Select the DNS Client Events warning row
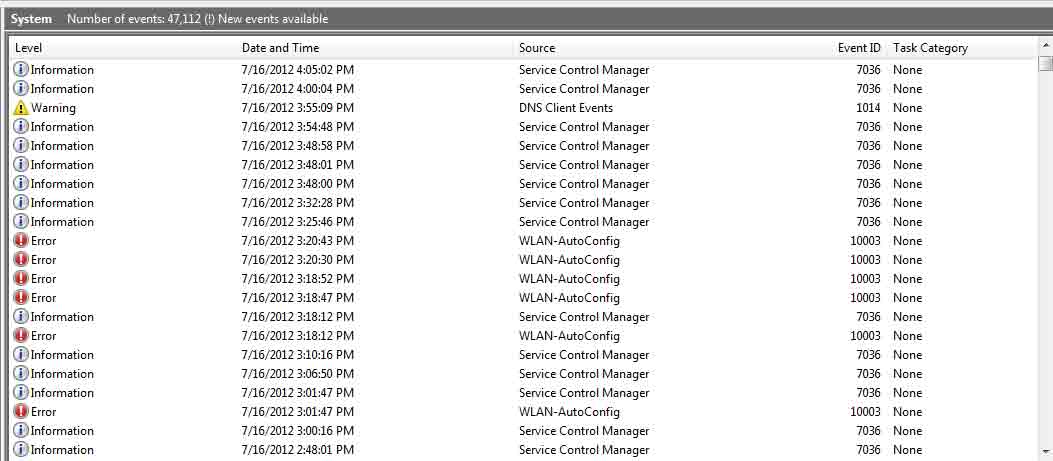This screenshot has height=461, width=1053. tap(565, 108)
